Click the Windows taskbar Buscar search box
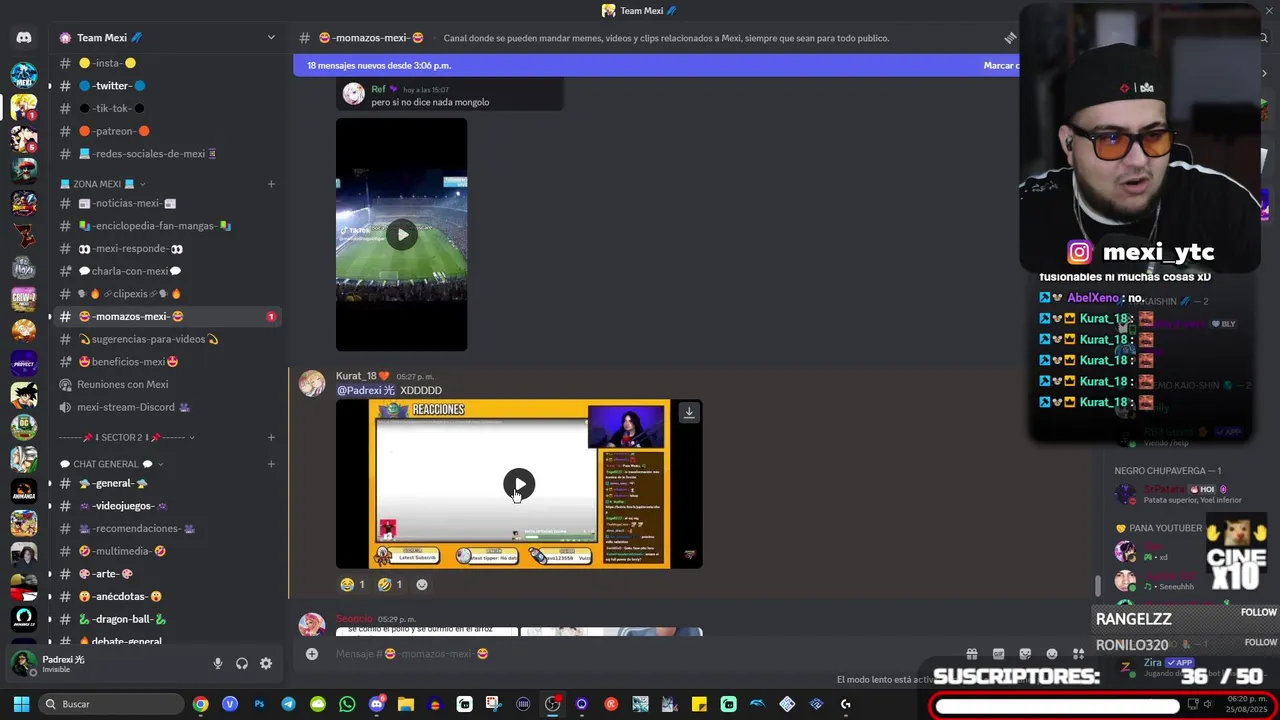 tap(111, 704)
